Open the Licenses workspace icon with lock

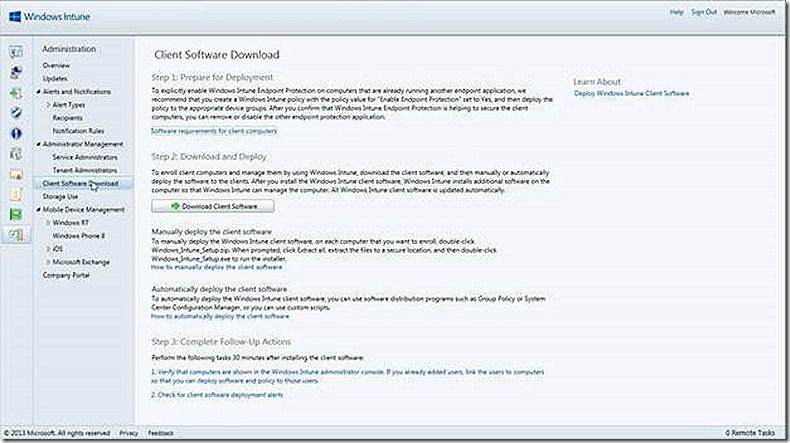tap(16, 174)
